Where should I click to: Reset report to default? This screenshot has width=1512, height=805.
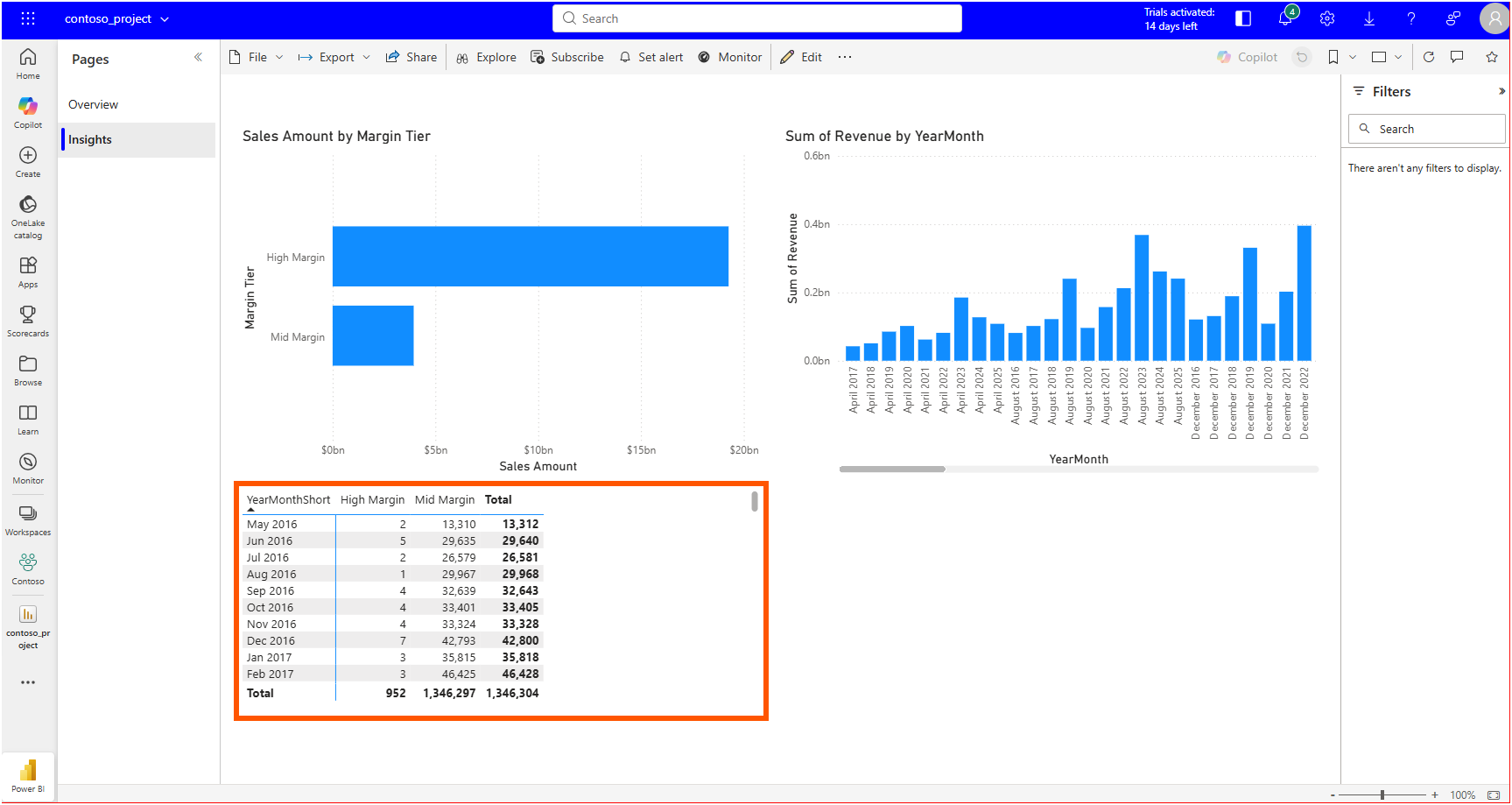click(1302, 57)
